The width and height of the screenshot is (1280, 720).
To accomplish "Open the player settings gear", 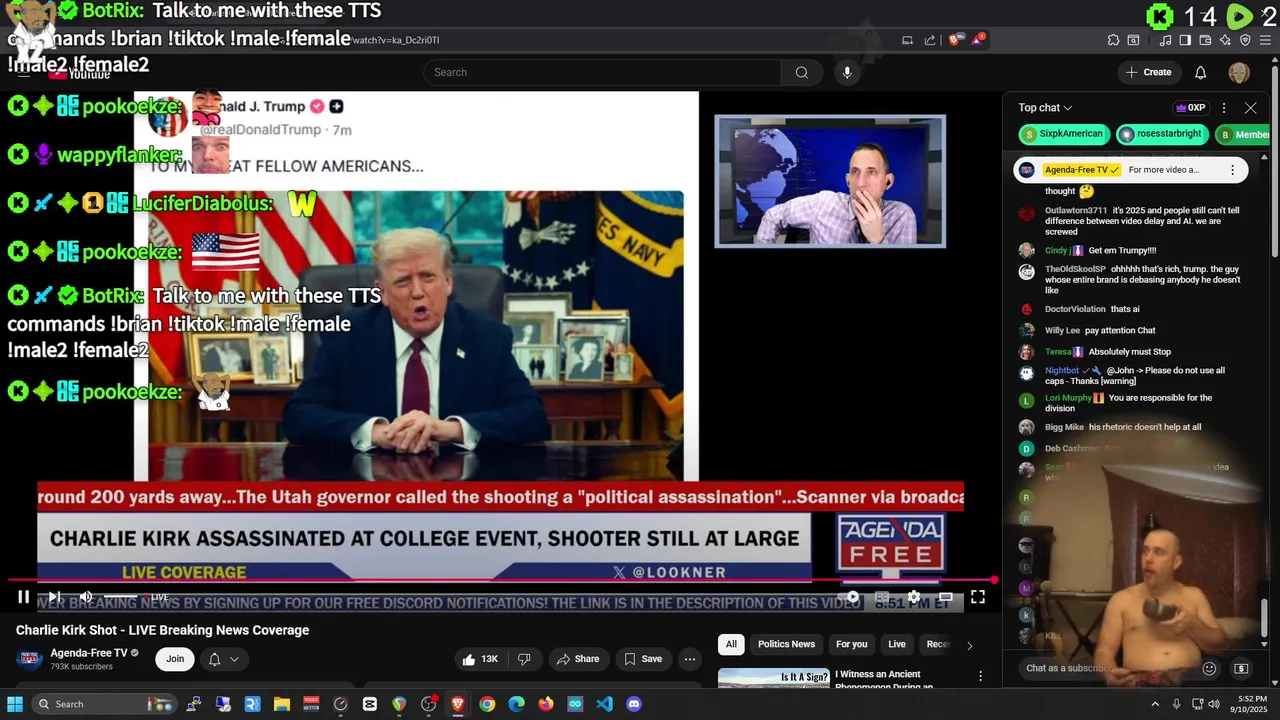I will coord(914,597).
